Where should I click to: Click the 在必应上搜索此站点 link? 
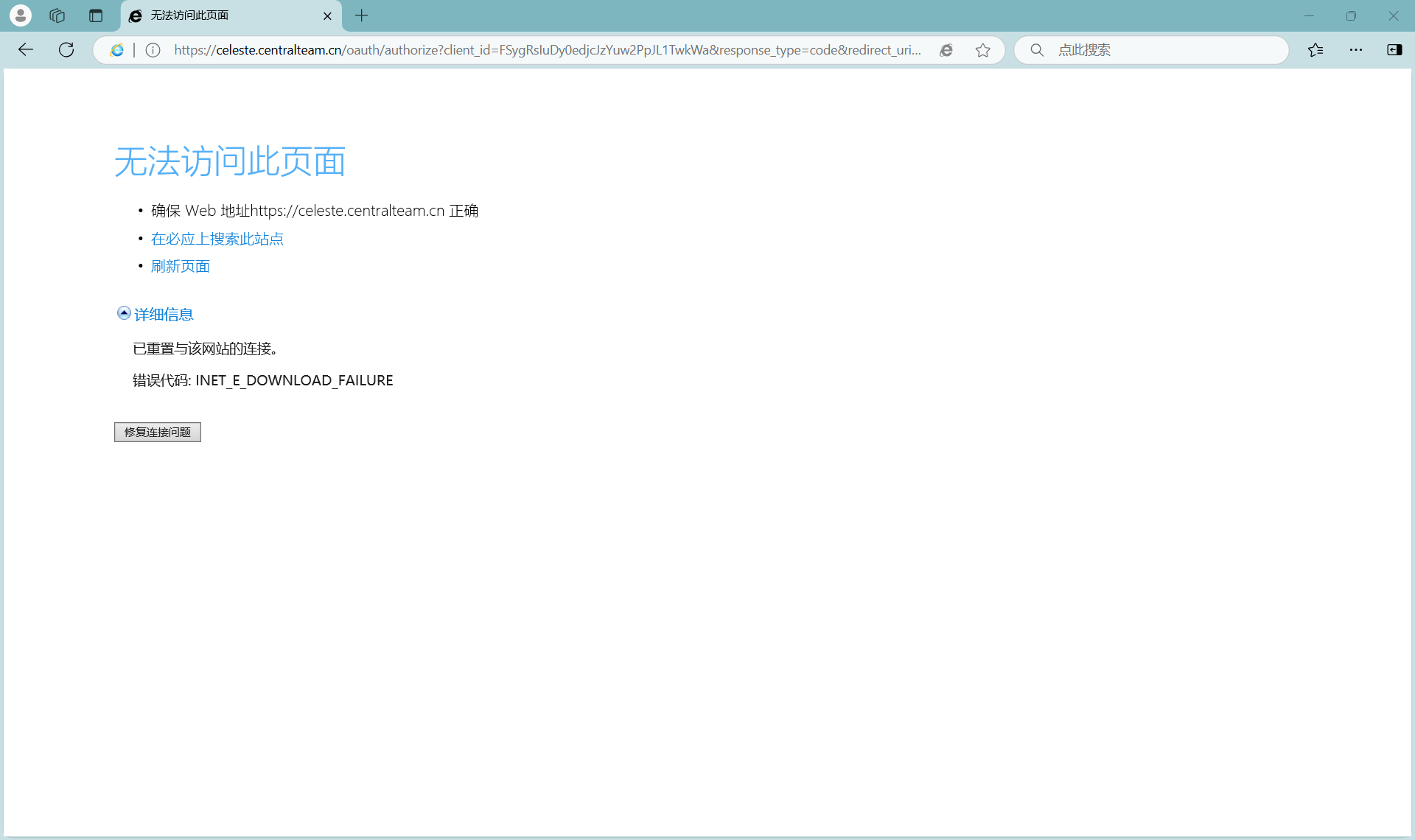pos(217,239)
